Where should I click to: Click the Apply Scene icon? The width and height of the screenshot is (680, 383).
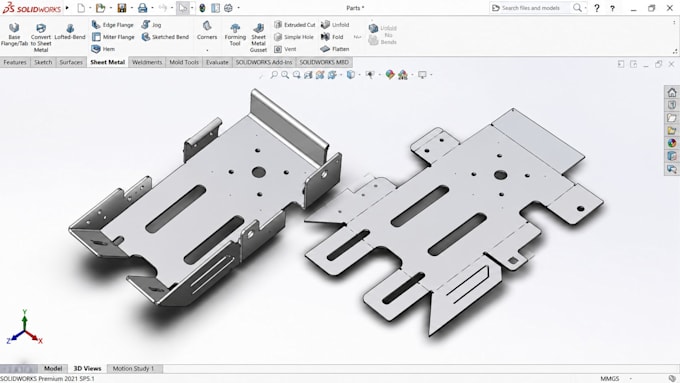403,75
